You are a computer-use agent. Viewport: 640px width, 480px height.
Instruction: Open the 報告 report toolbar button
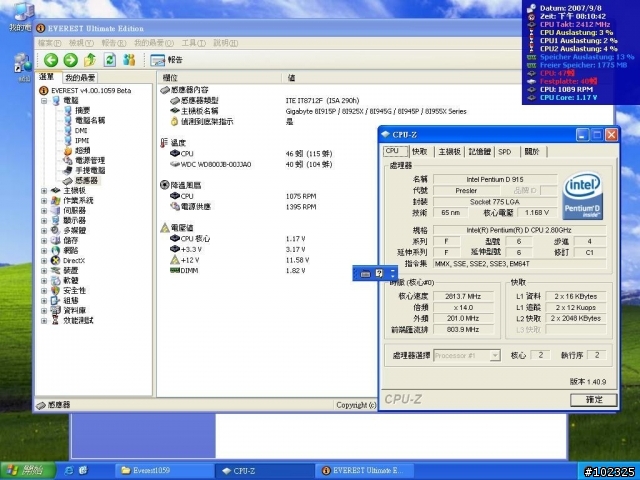[166, 60]
